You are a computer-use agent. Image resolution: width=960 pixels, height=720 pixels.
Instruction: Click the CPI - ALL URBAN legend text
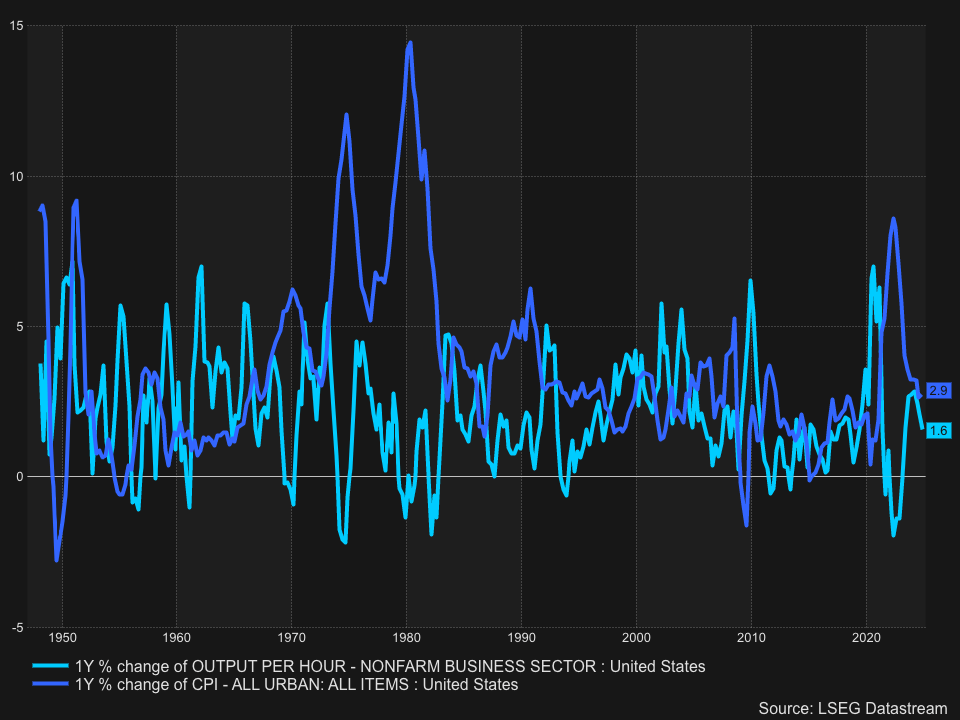pos(296,685)
